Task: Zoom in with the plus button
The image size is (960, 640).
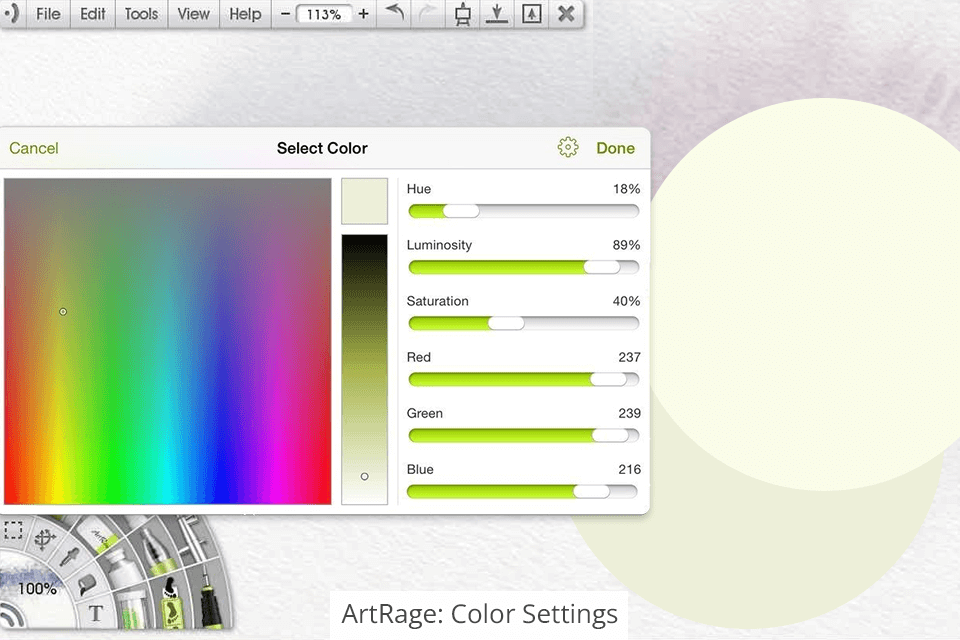Action: click(364, 13)
